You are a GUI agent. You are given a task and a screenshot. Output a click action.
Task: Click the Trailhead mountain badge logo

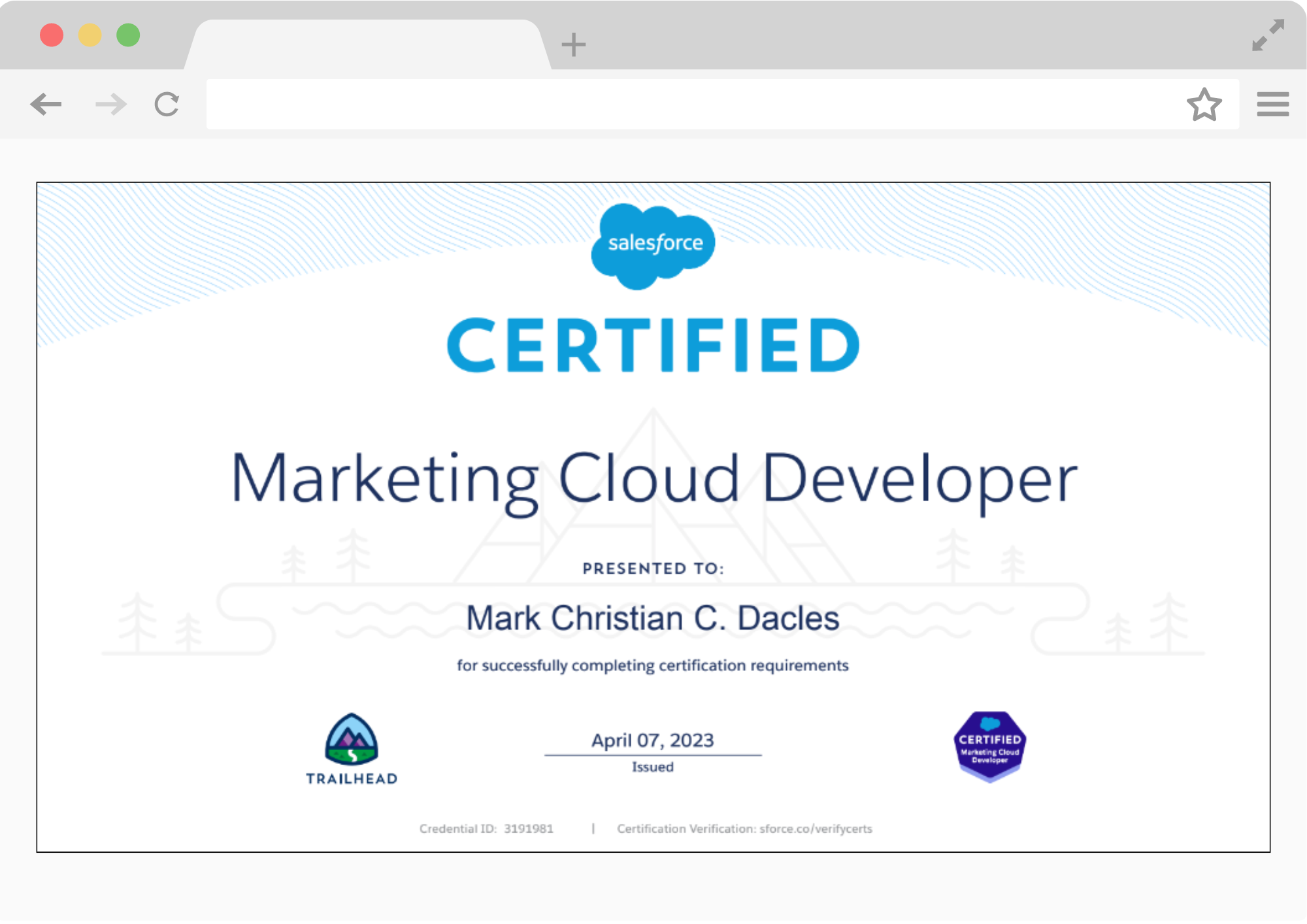[x=352, y=738]
